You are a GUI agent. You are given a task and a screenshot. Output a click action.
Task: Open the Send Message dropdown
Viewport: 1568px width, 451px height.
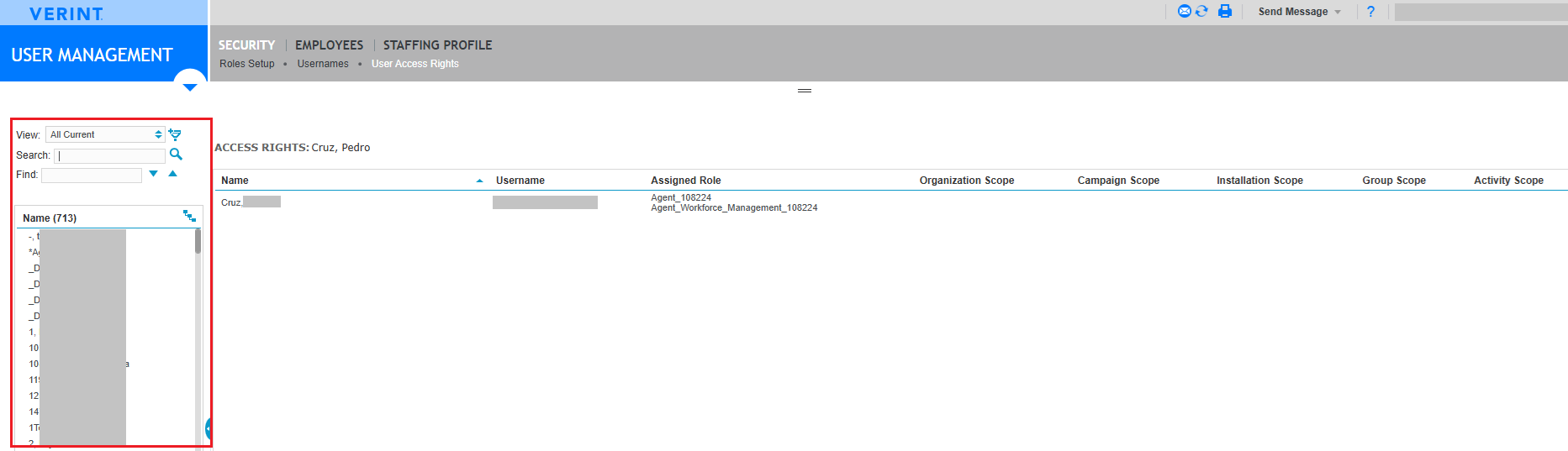click(1299, 12)
